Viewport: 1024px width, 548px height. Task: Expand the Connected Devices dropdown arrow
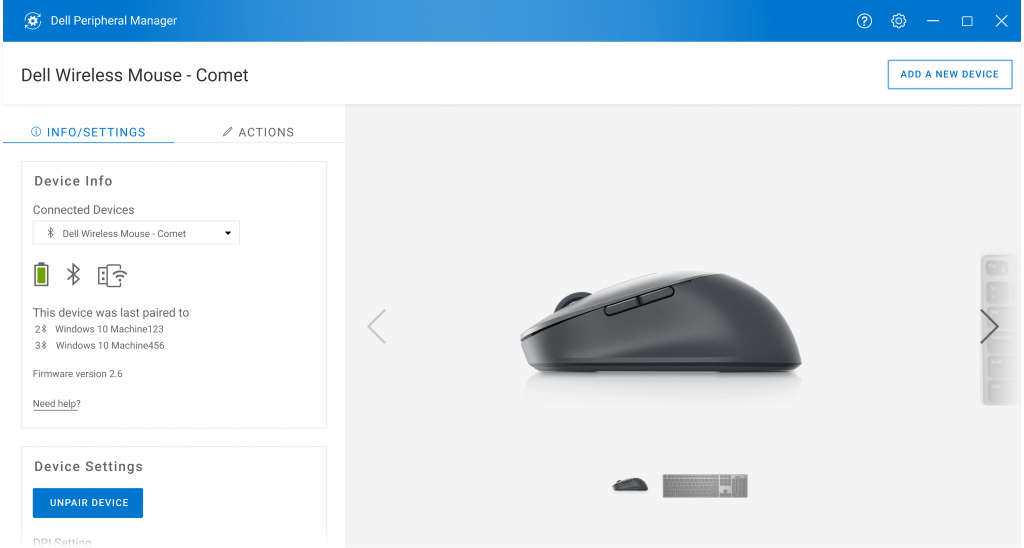tap(228, 233)
